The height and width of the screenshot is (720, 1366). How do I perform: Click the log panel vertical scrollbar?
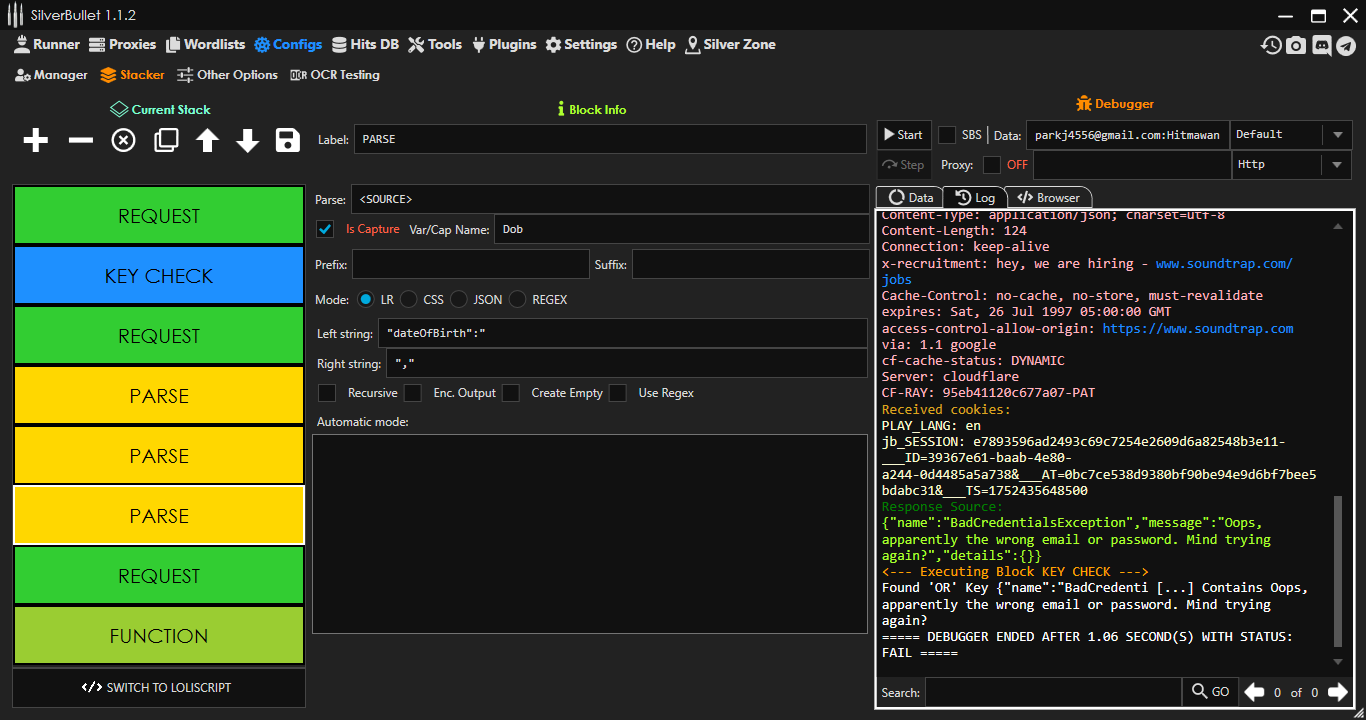[1339, 570]
